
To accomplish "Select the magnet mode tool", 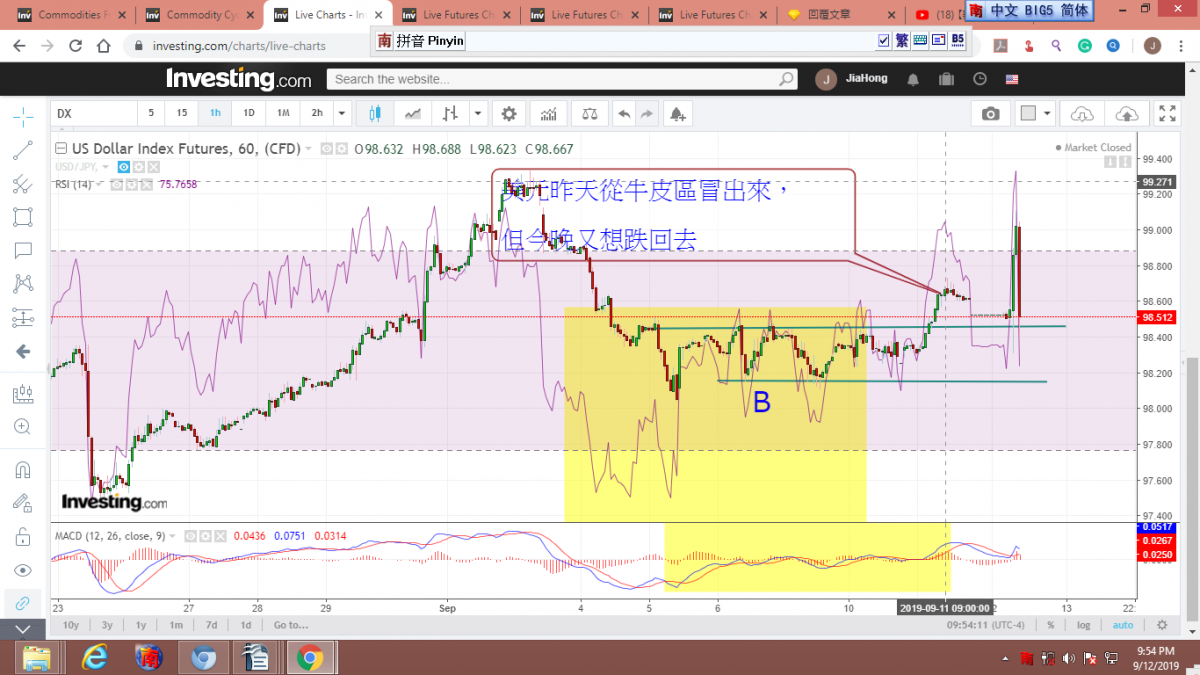I will [22, 468].
